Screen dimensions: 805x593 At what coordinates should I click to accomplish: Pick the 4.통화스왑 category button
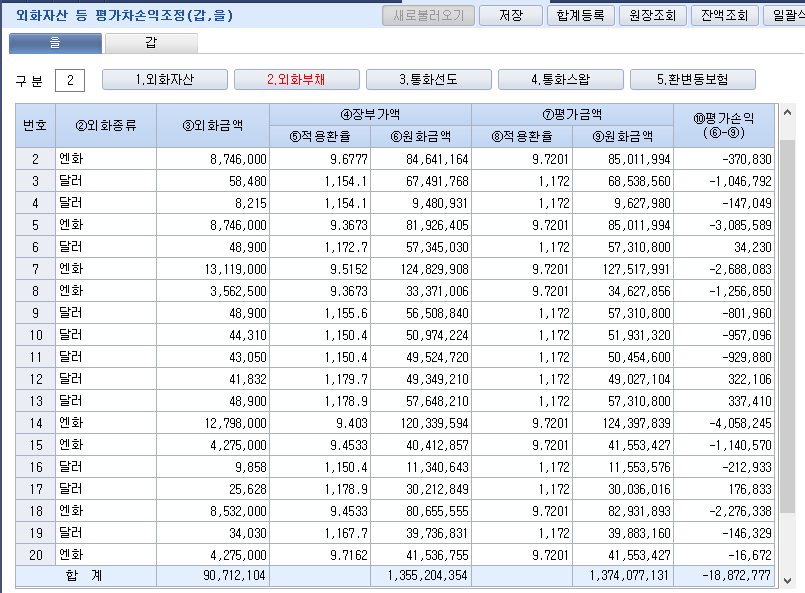click(x=561, y=80)
